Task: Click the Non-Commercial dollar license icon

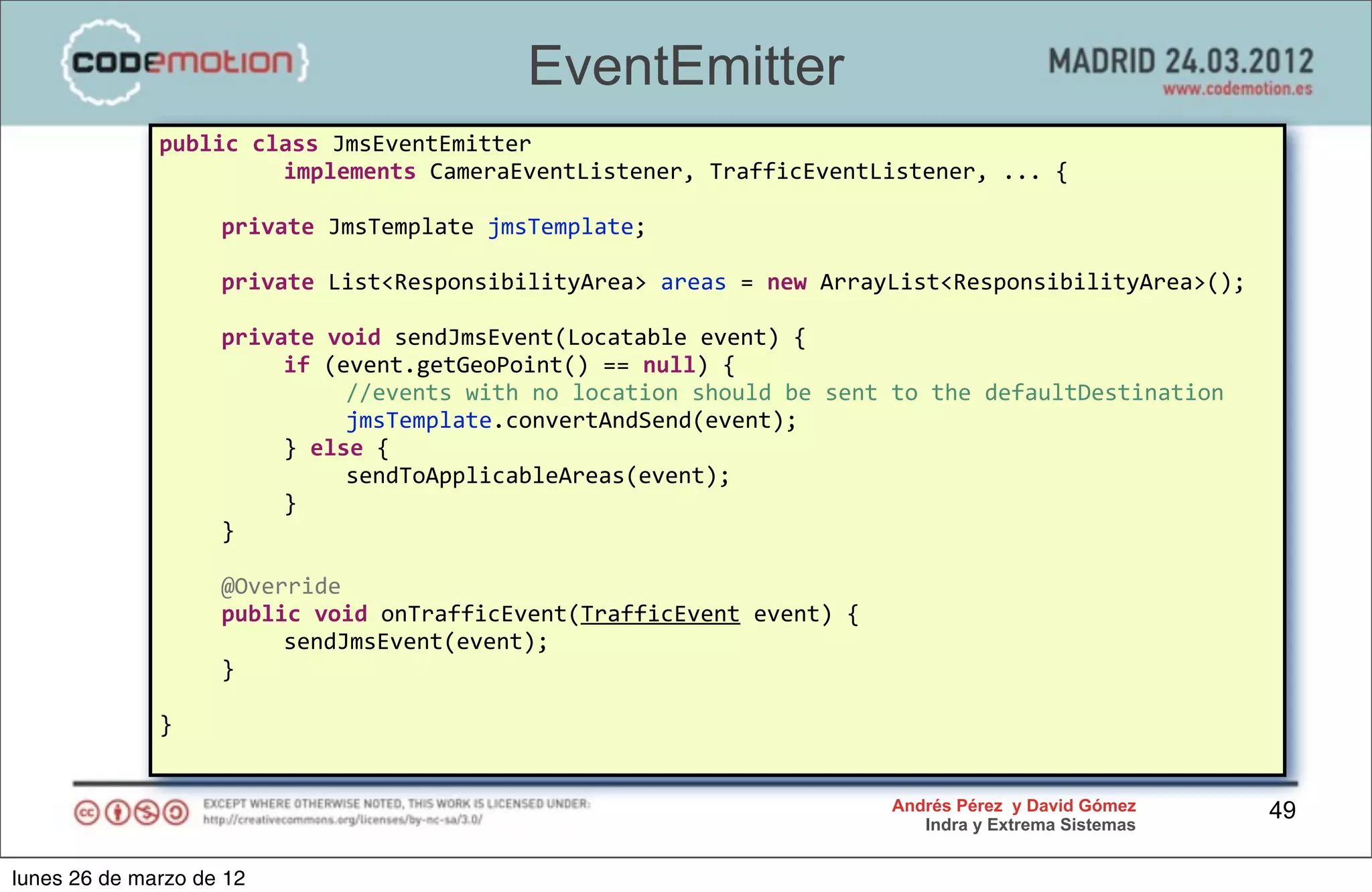Action: [147, 813]
